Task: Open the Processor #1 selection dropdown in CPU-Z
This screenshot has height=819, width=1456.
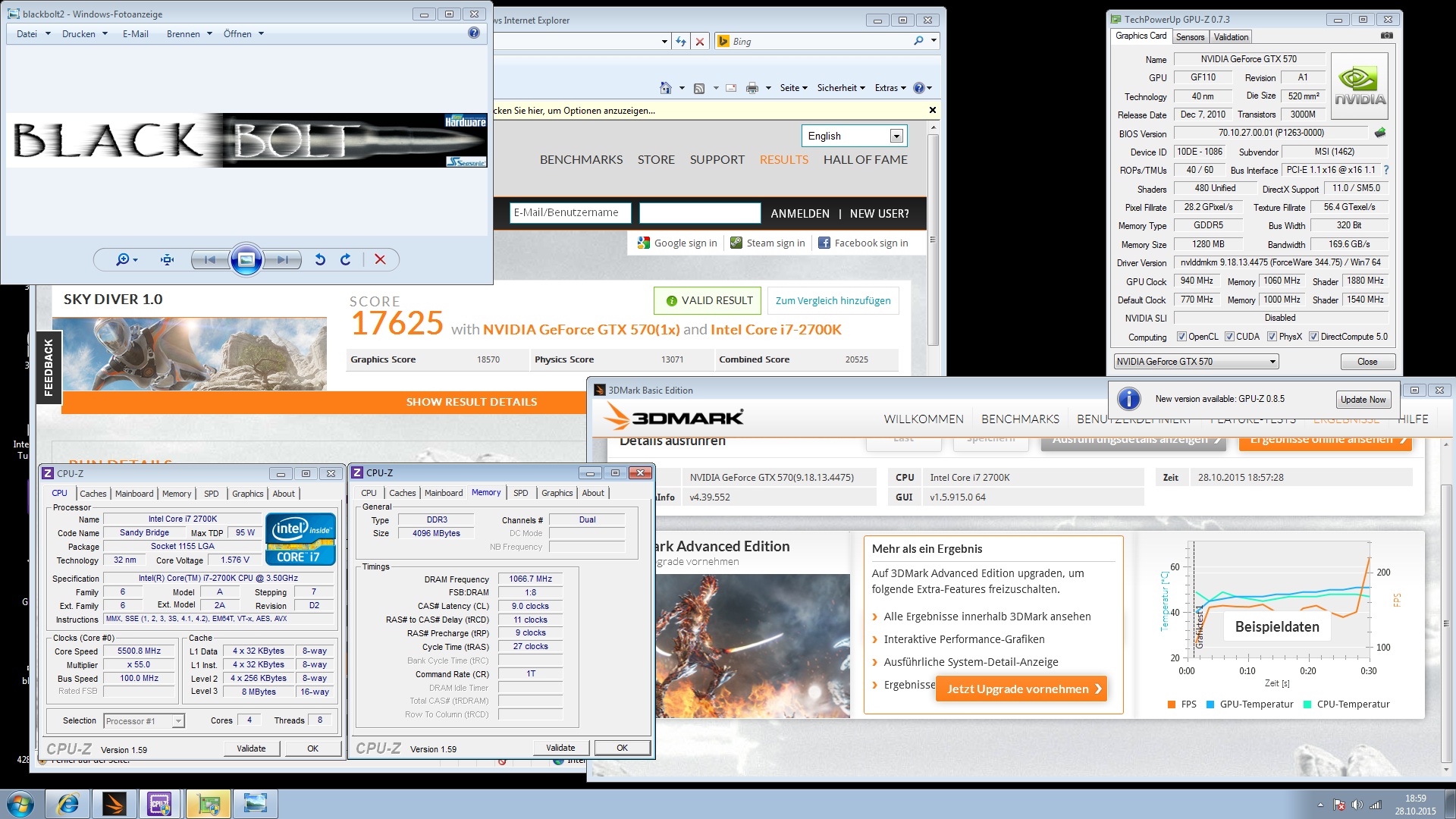Action: tap(144, 721)
